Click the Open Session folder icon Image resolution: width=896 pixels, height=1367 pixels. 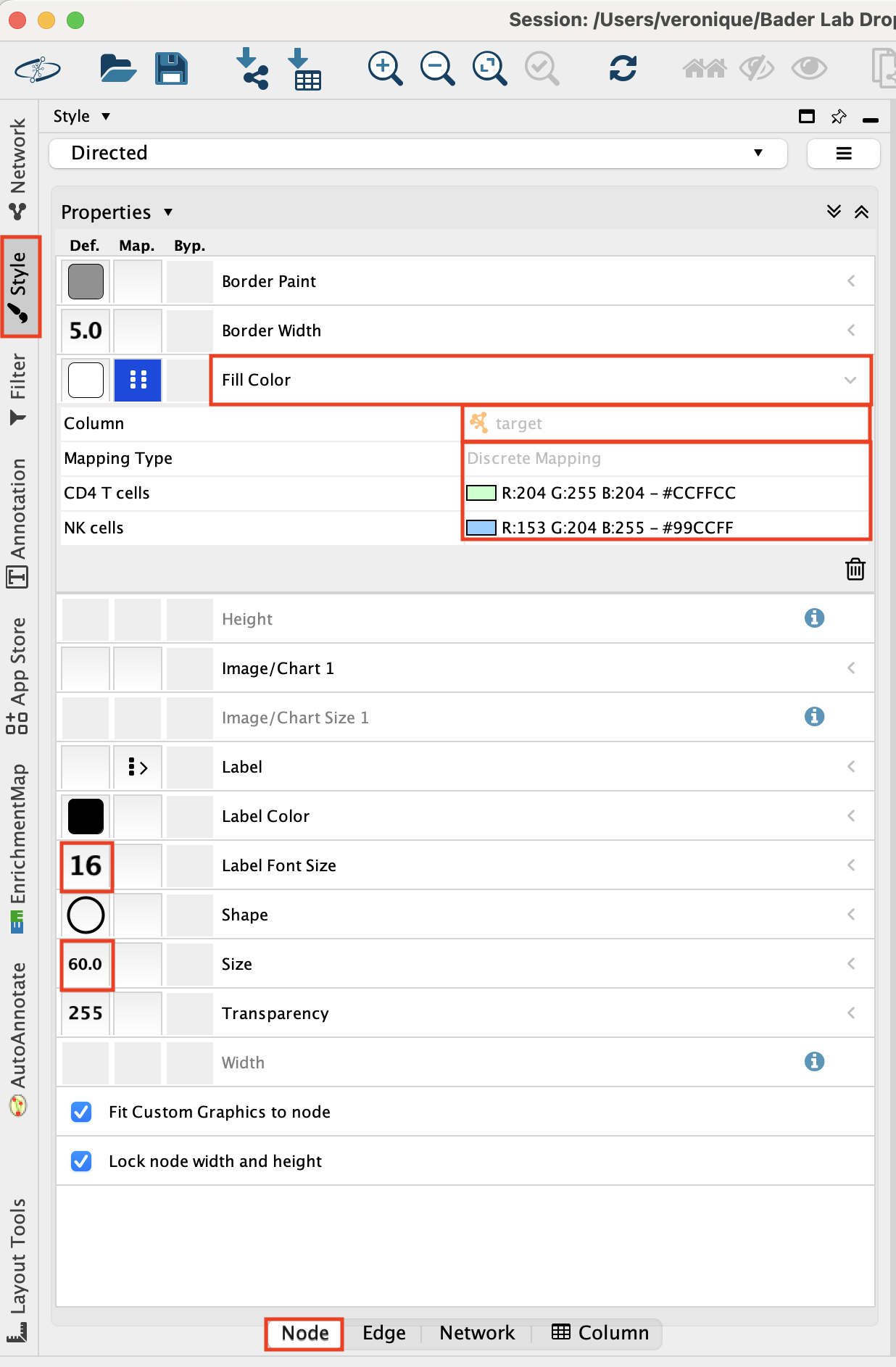click(x=117, y=69)
